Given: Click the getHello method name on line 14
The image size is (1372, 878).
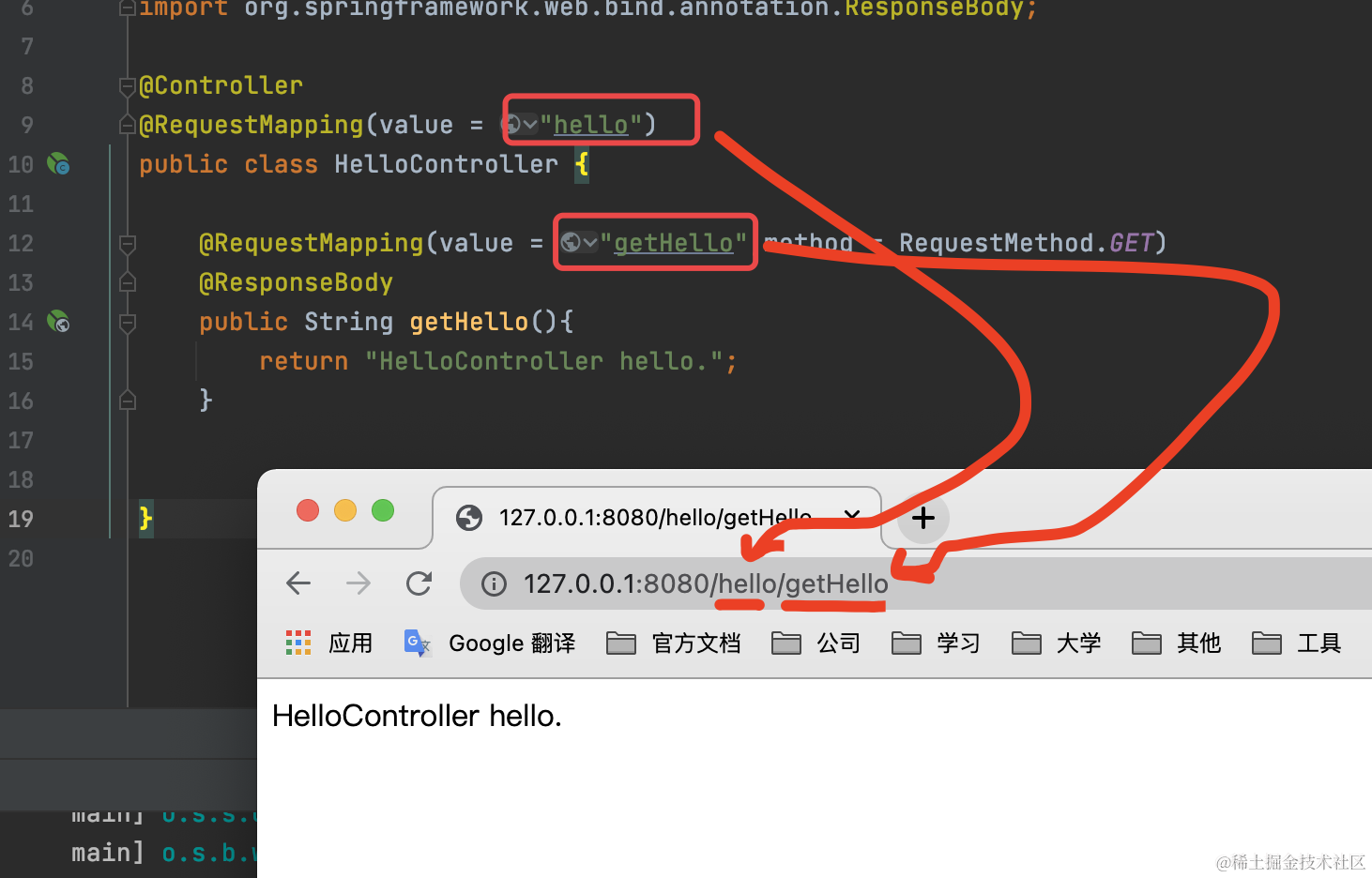Looking at the screenshot, I should pos(469,322).
